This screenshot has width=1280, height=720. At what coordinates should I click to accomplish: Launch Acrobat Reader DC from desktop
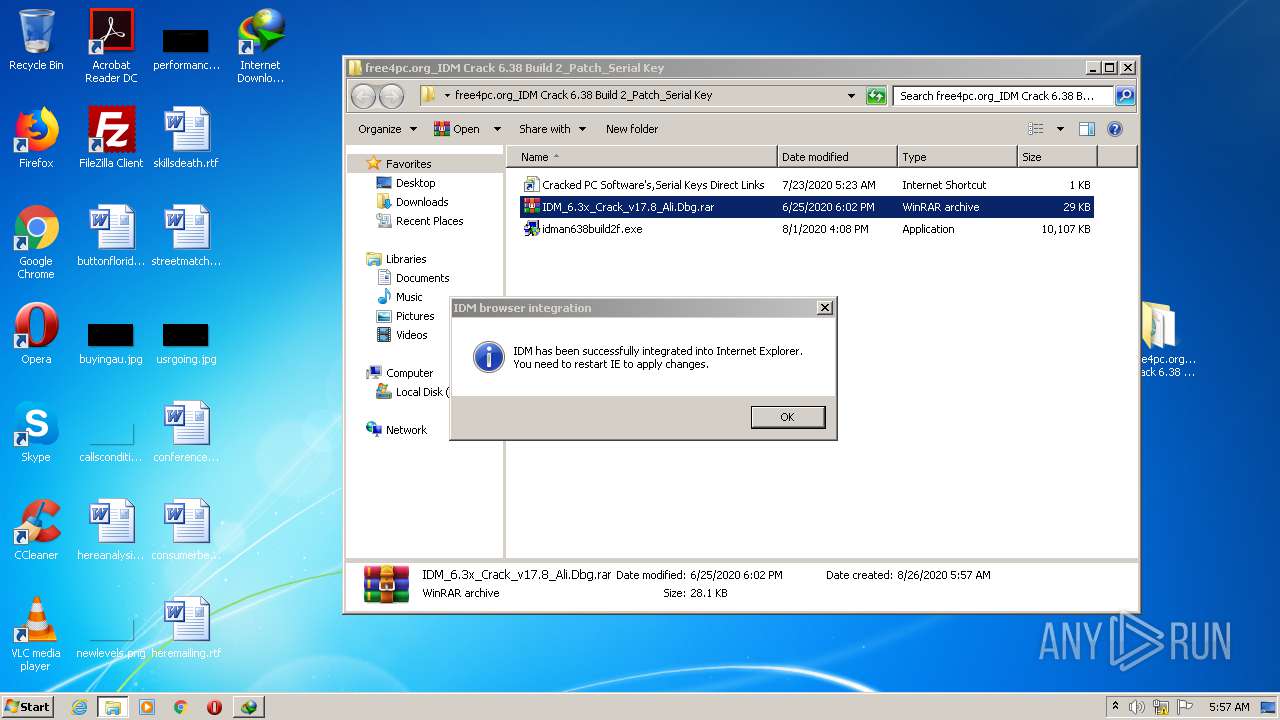[111, 46]
